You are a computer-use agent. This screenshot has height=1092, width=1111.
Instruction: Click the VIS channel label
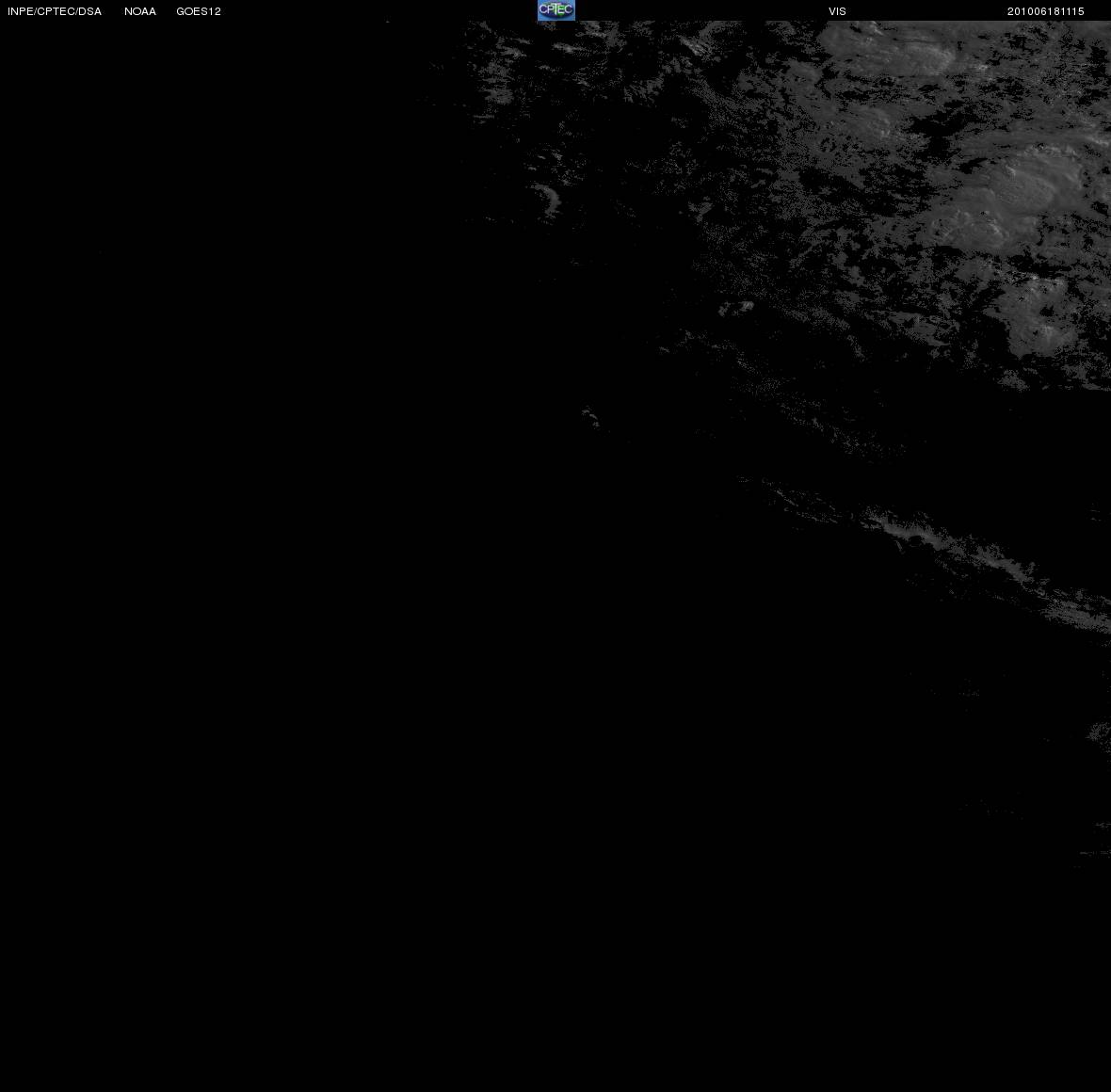[837, 11]
